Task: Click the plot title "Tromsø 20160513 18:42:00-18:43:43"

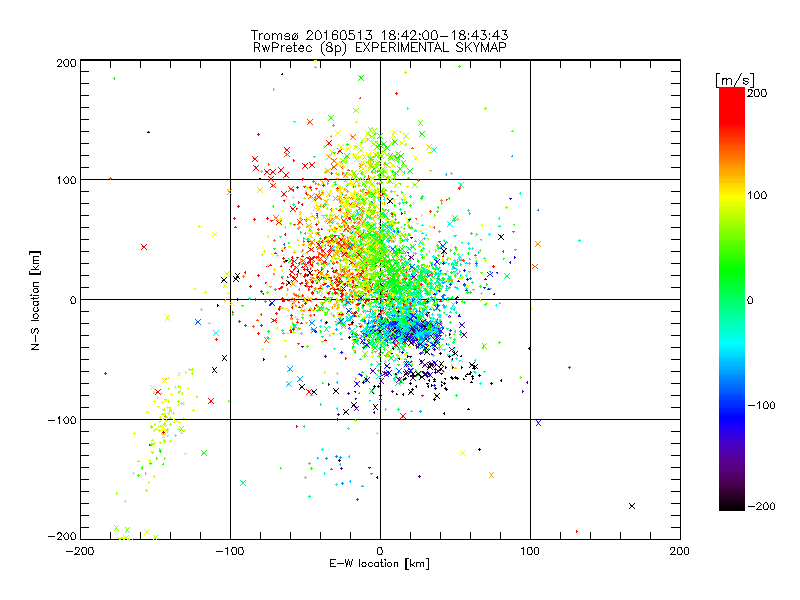Action: click(379, 35)
